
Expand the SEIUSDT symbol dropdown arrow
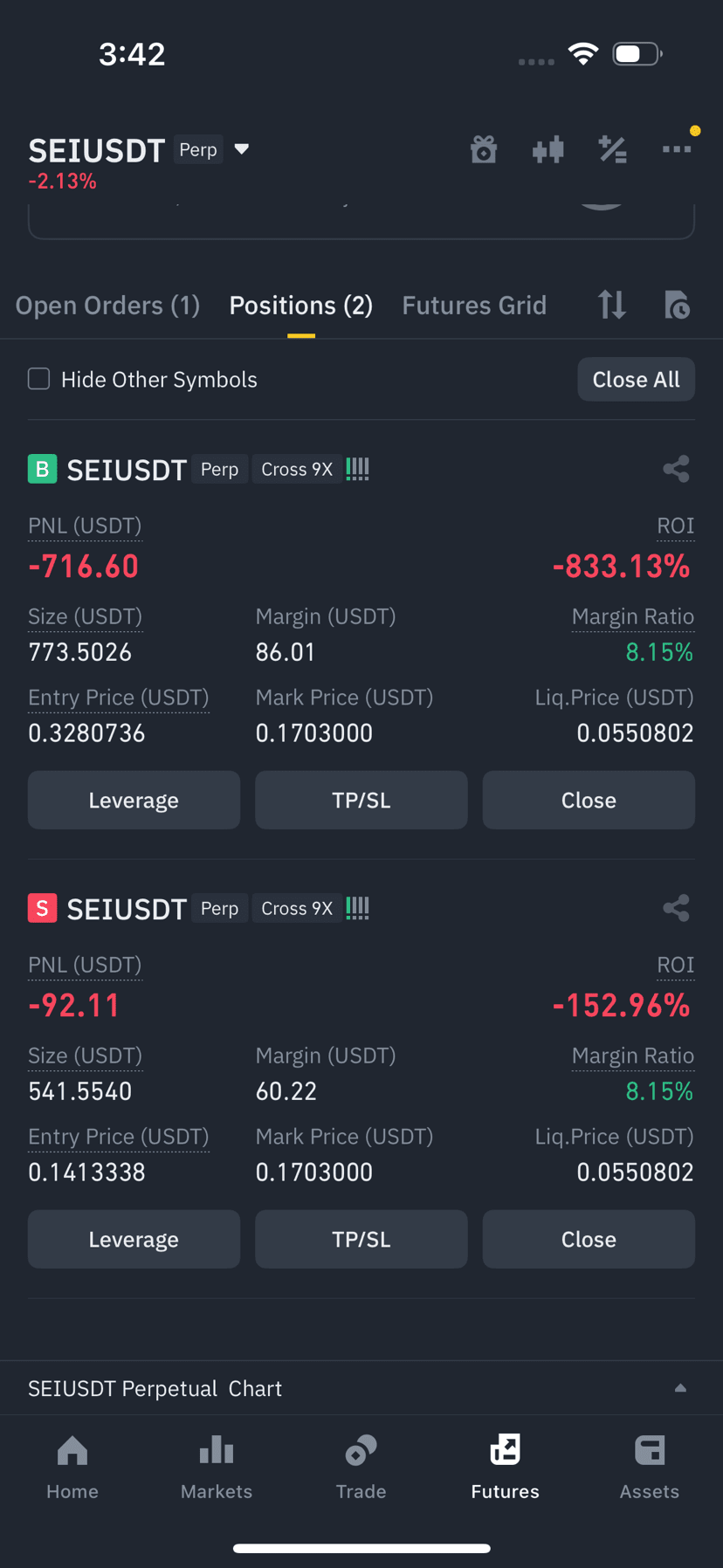pyautogui.click(x=242, y=149)
